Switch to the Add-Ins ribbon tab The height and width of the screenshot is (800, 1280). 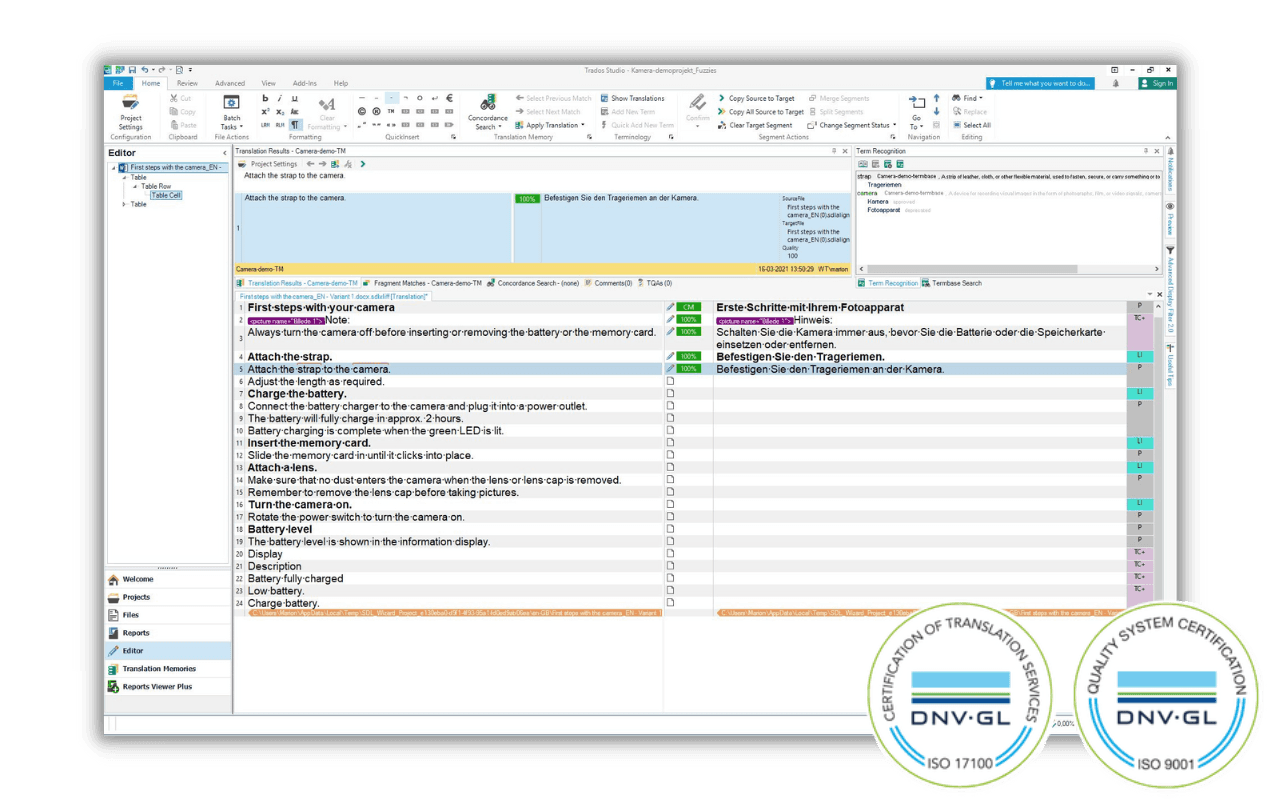coord(305,83)
